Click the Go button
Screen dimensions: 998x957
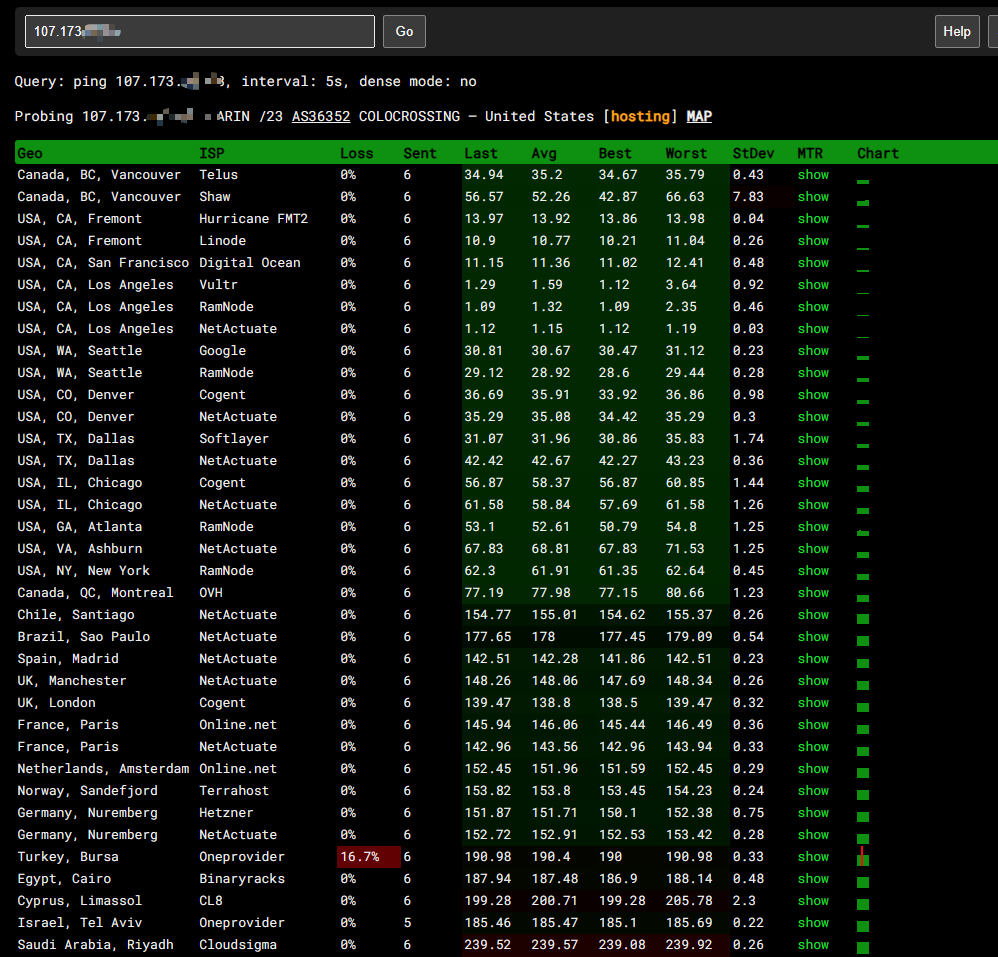coord(404,32)
